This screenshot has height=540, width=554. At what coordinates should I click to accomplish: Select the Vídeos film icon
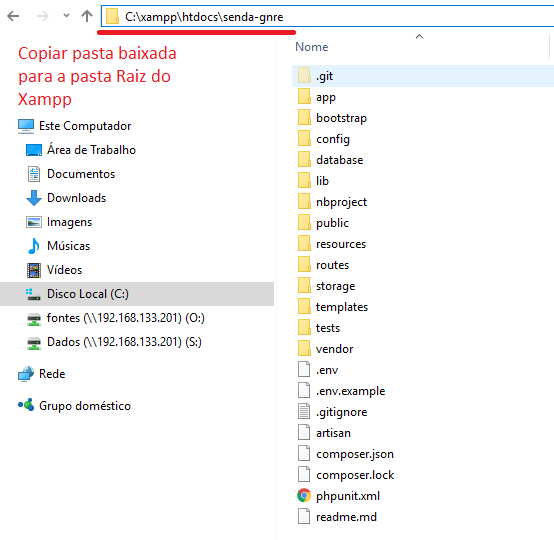[34, 270]
